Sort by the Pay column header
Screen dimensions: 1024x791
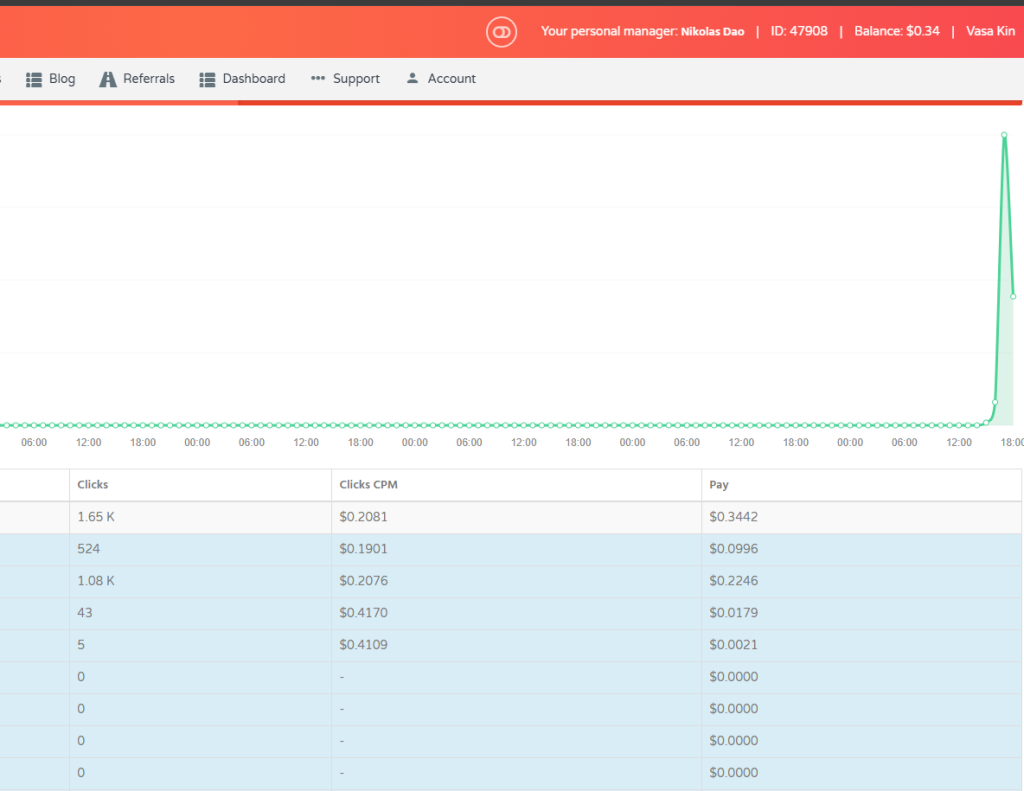pyautogui.click(x=861, y=485)
